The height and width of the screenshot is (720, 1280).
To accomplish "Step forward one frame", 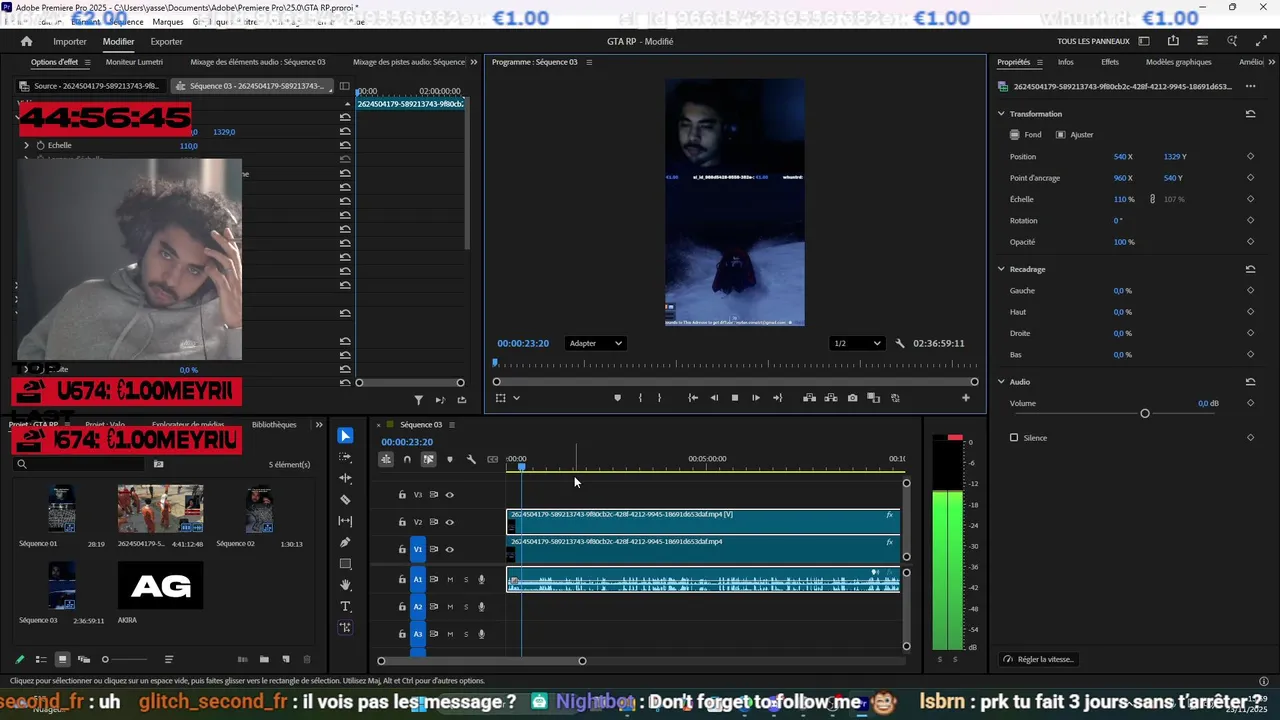I will (x=755, y=397).
